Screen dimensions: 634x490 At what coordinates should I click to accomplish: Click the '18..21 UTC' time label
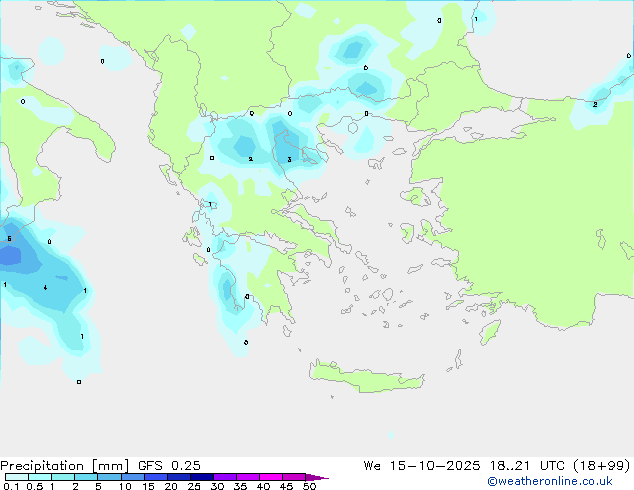coord(526,466)
